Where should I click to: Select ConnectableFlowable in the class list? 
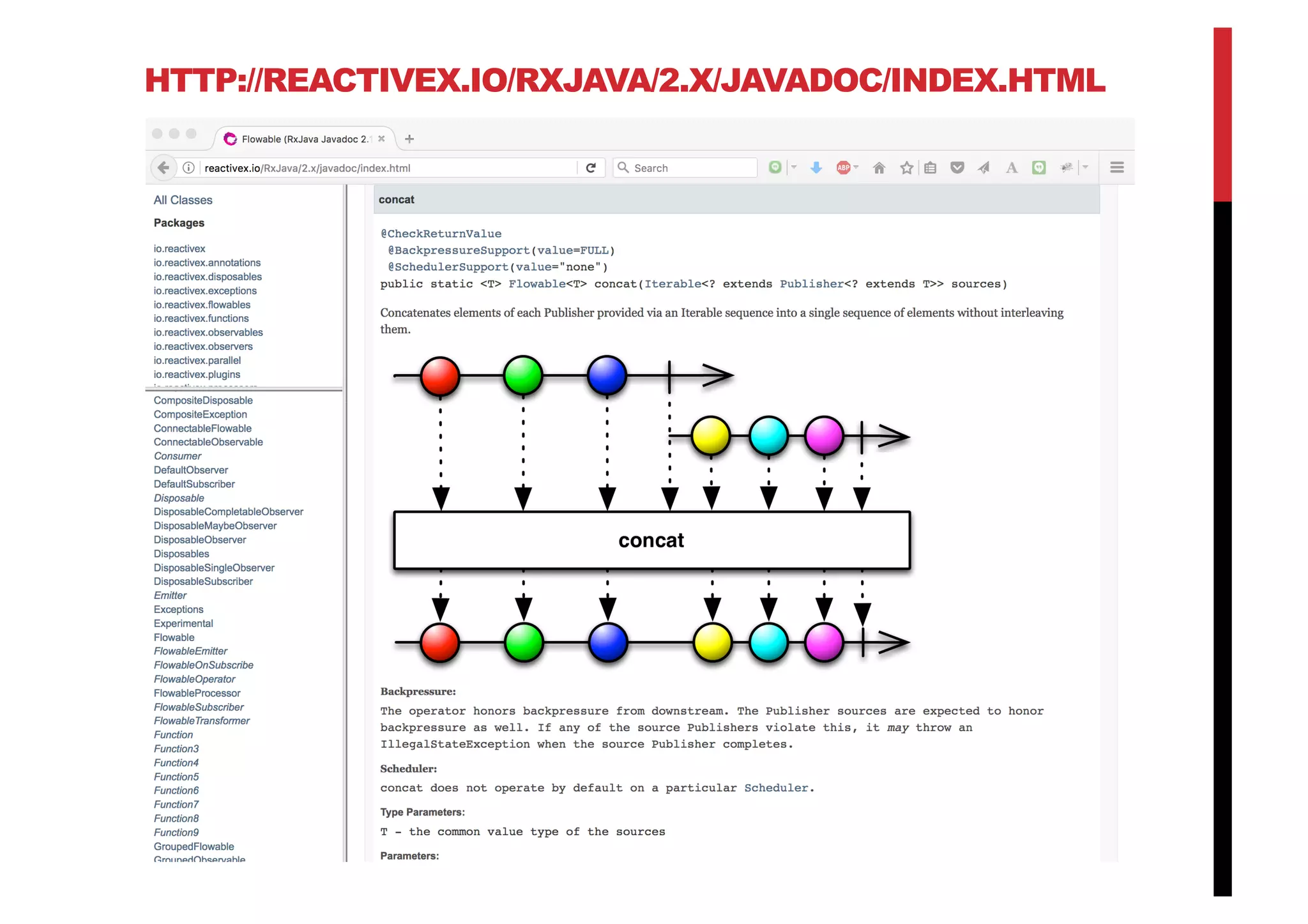202,428
